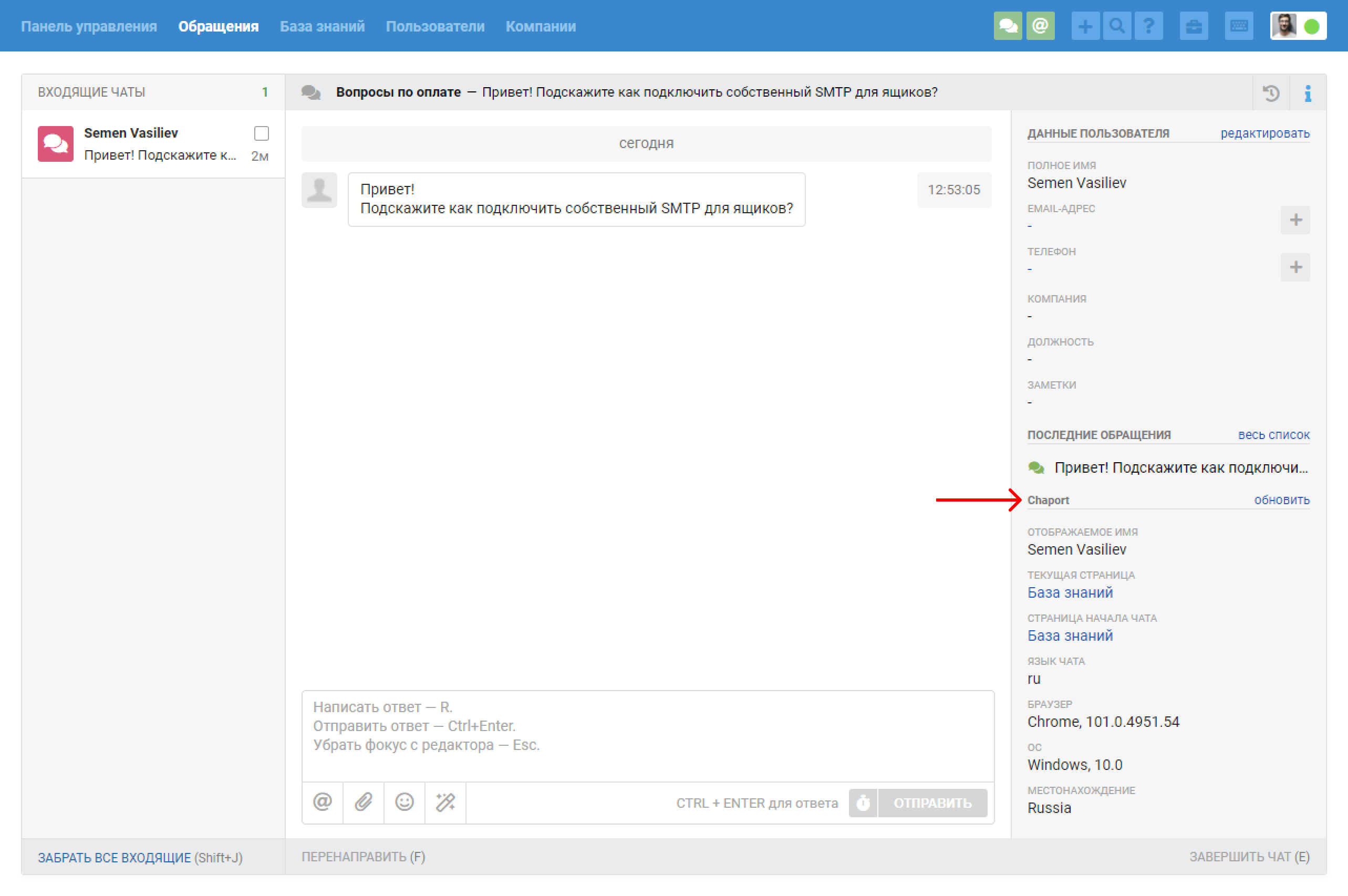Screen dimensions: 1348x896
Task: Open the Пользователи menu item
Action: [435, 26]
